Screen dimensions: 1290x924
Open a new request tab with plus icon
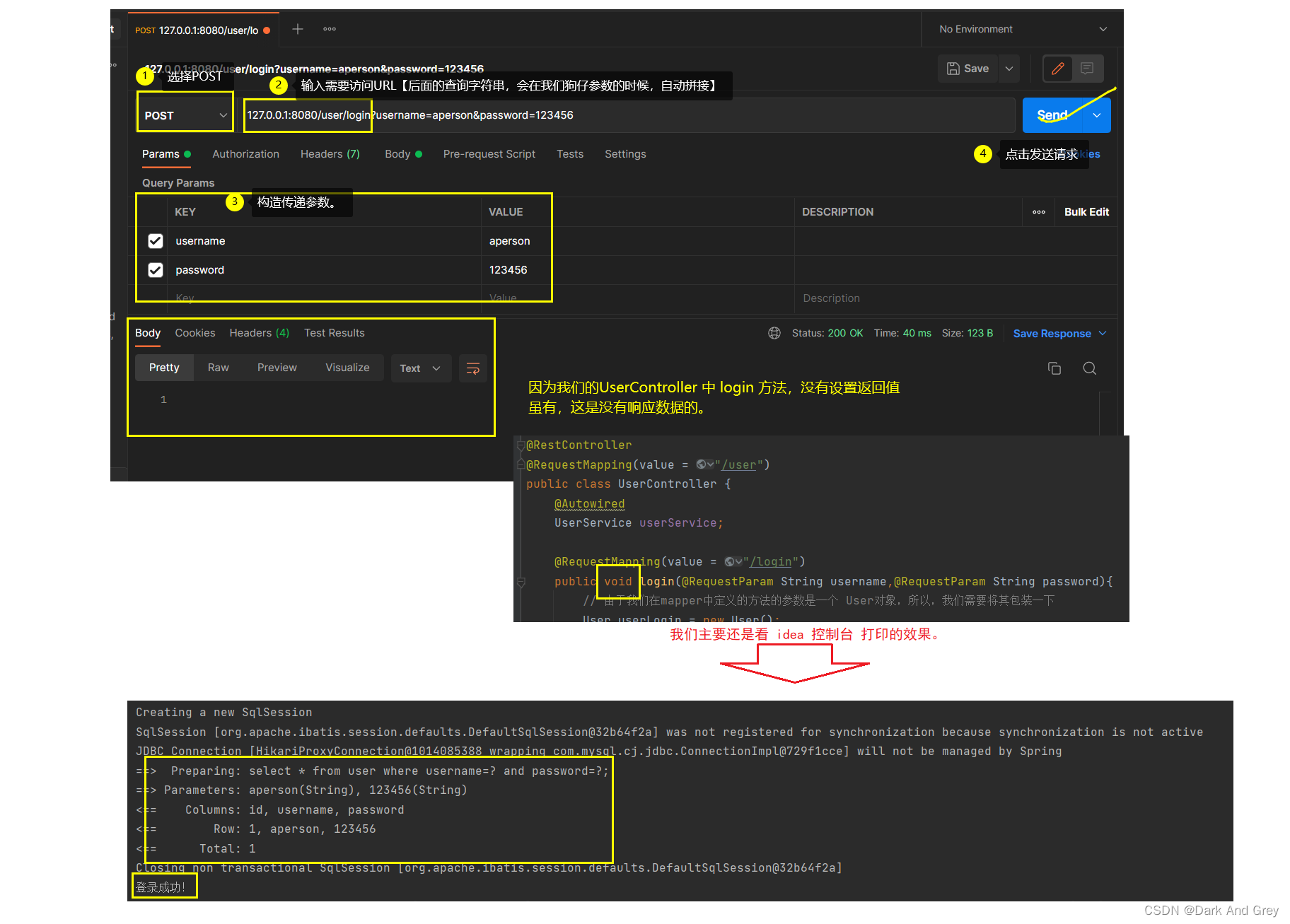pyautogui.click(x=298, y=29)
